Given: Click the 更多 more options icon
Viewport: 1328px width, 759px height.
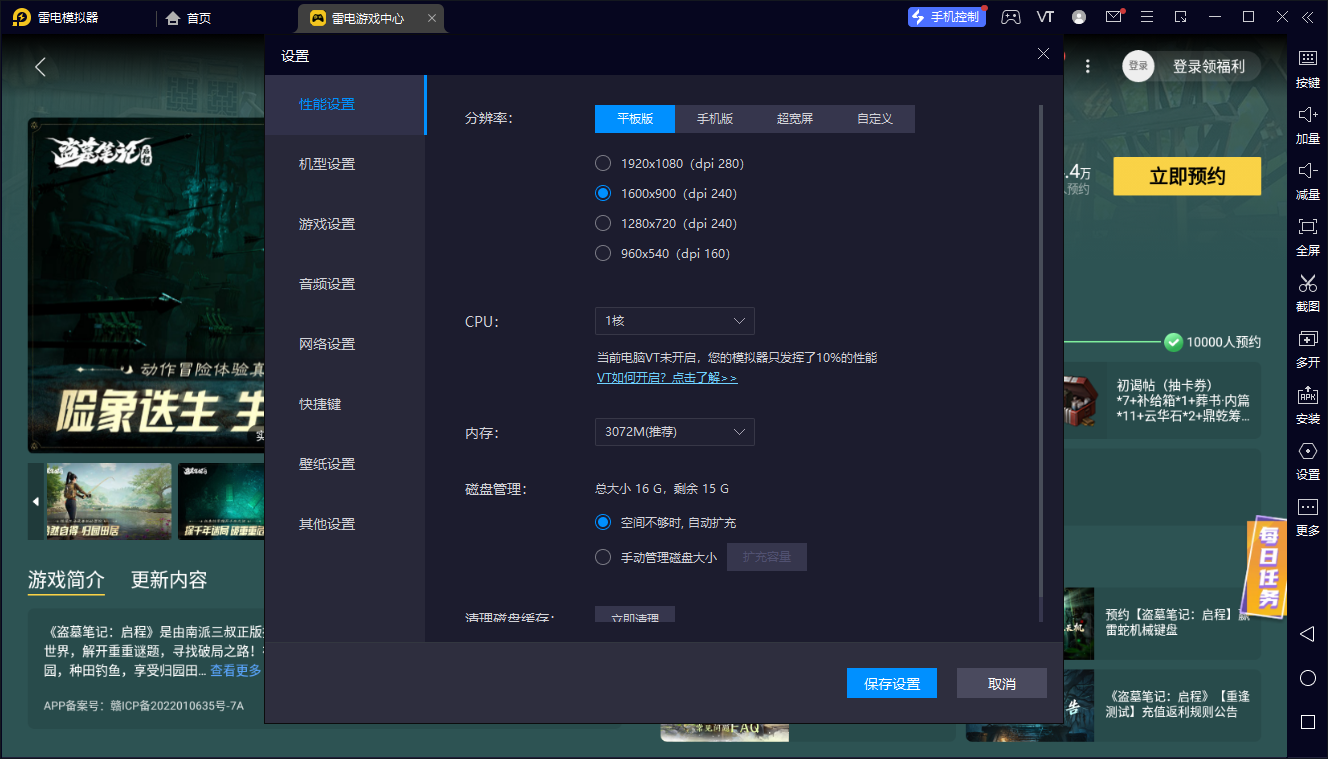Looking at the screenshot, I should tap(1307, 506).
